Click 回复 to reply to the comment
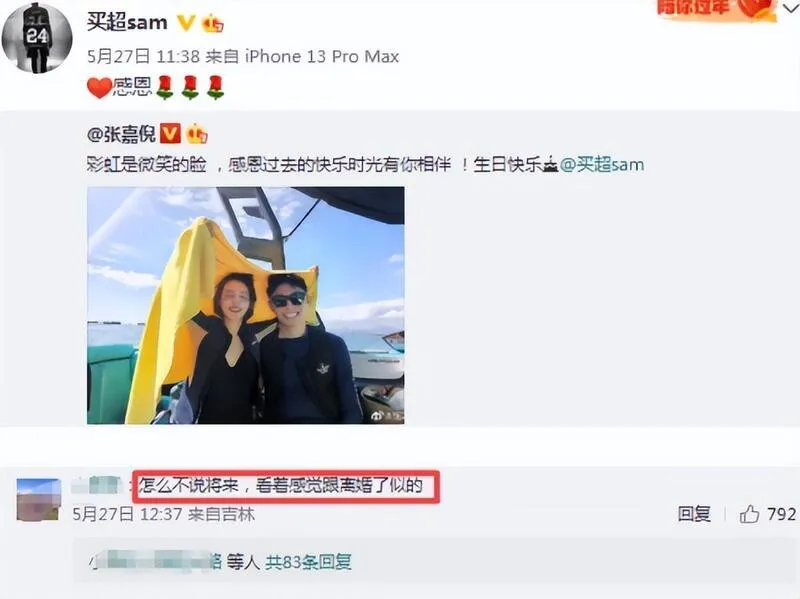Viewport: 800px width, 599px height. click(x=694, y=514)
